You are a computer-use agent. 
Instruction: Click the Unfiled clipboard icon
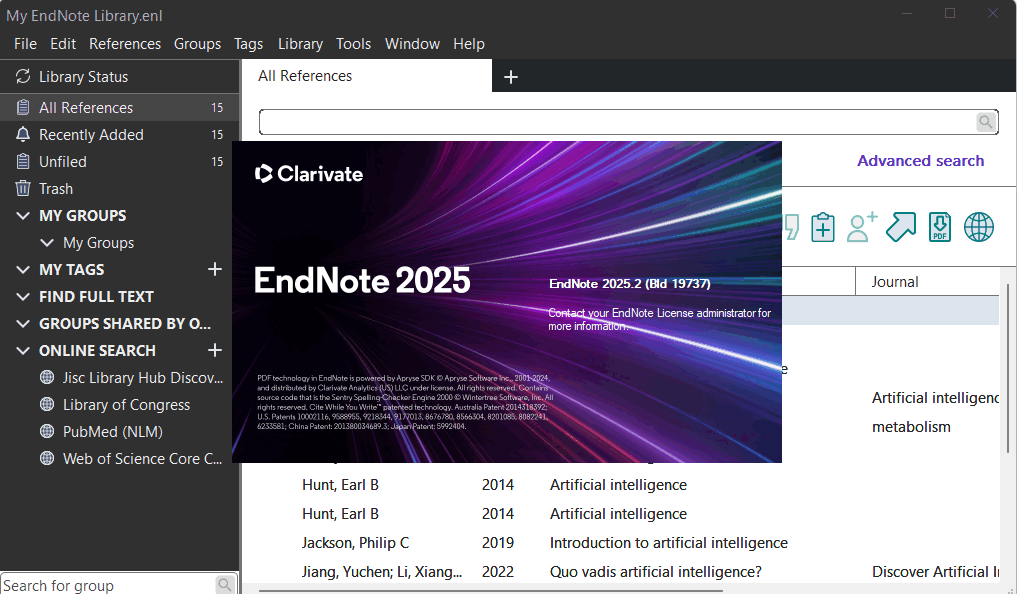[x=23, y=161]
